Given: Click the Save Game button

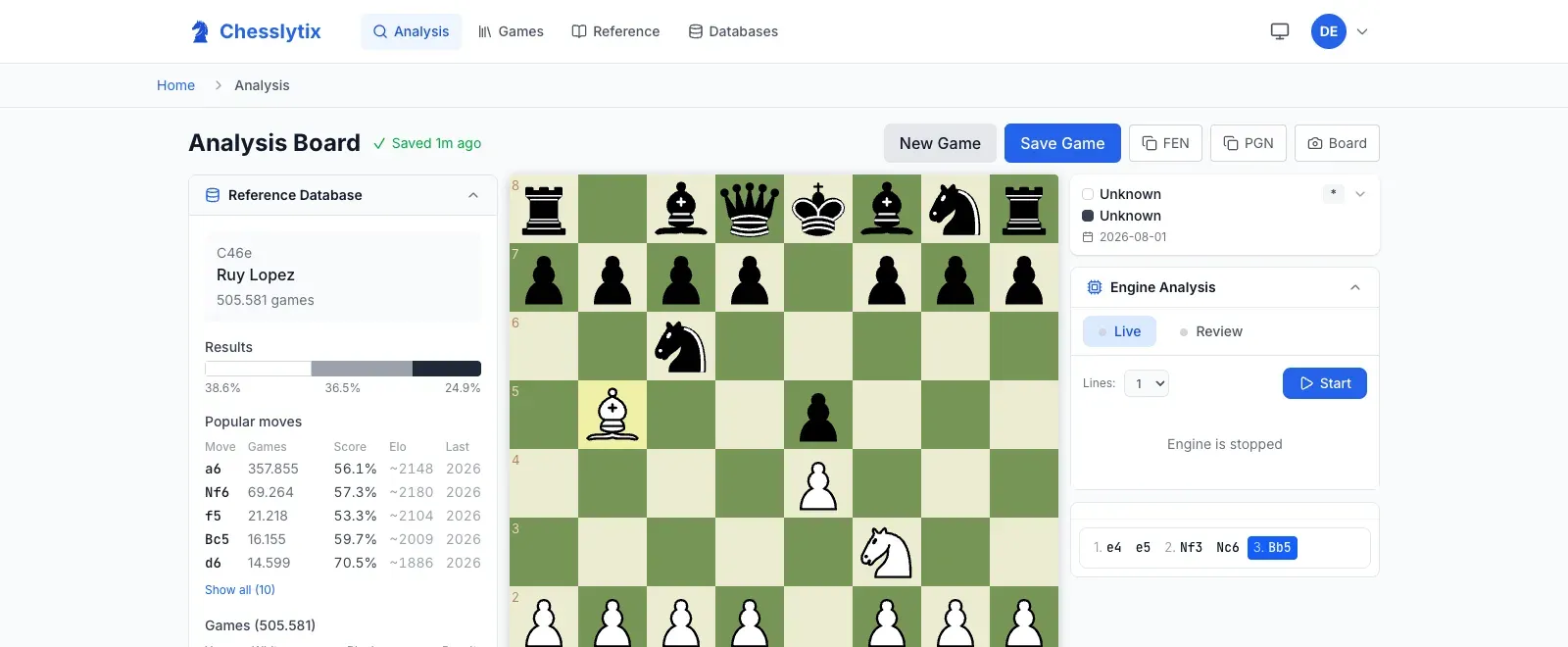Looking at the screenshot, I should click(1062, 143).
